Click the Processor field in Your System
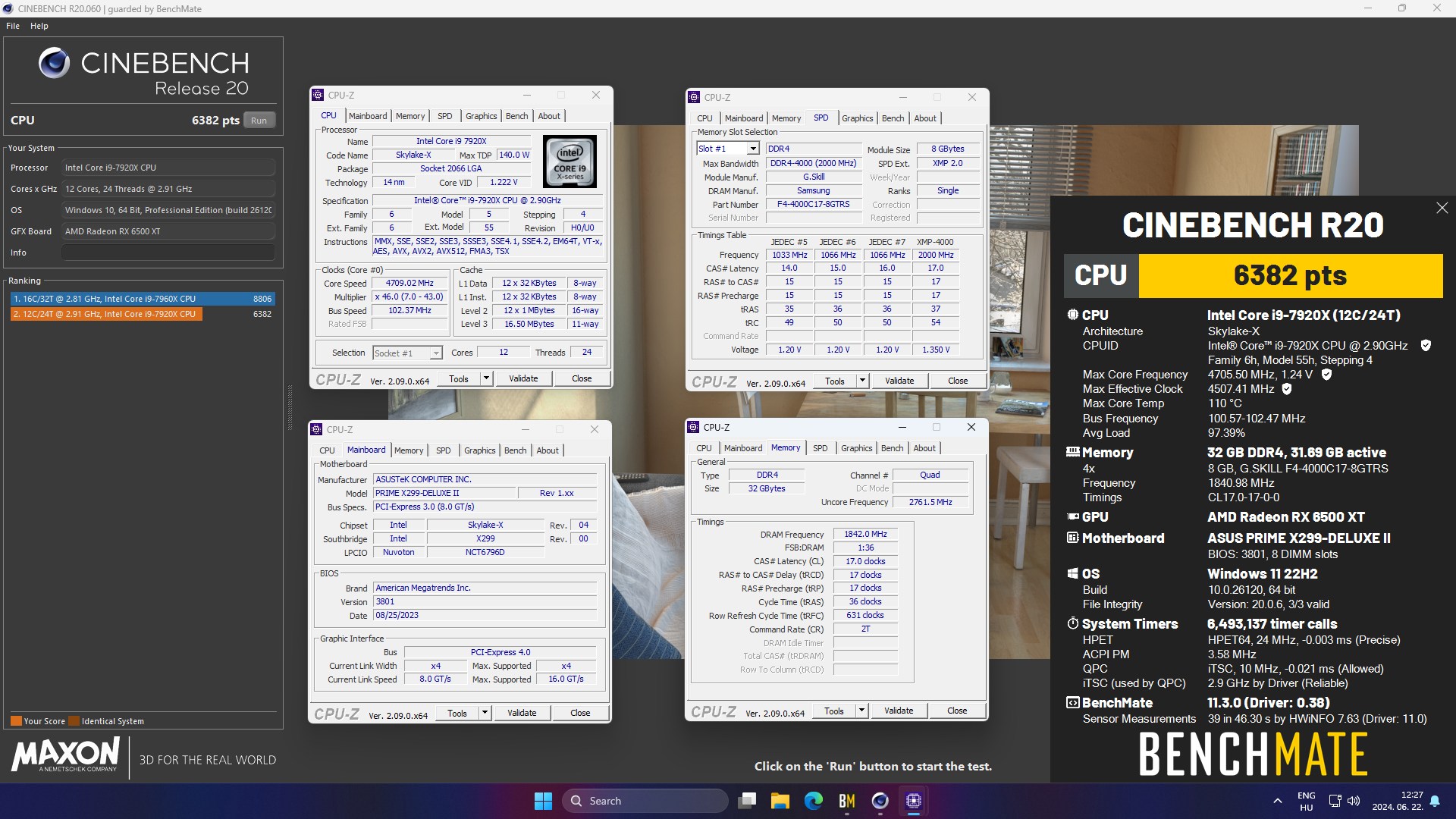The image size is (1456, 819). click(x=168, y=168)
